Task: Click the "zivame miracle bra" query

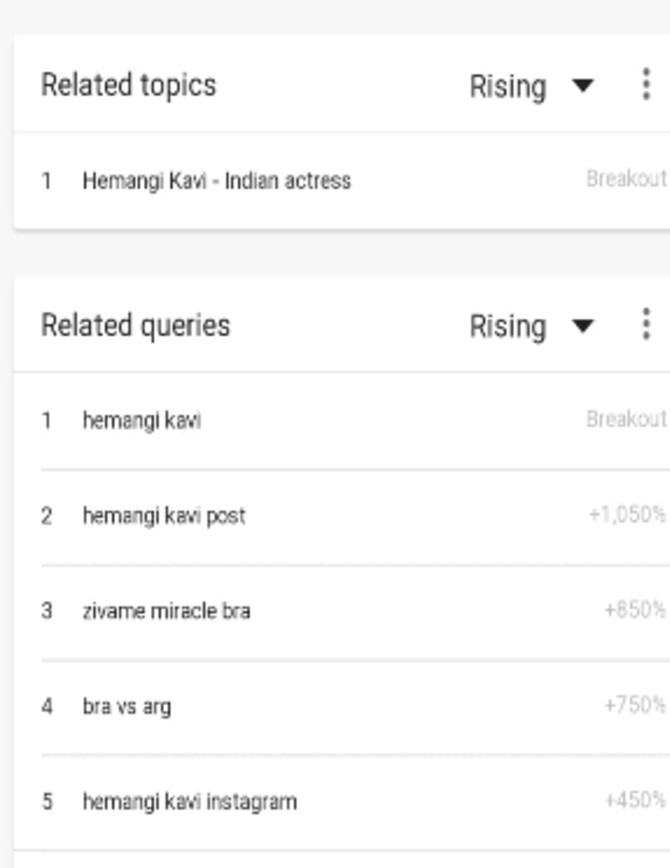Action: [x=166, y=611]
